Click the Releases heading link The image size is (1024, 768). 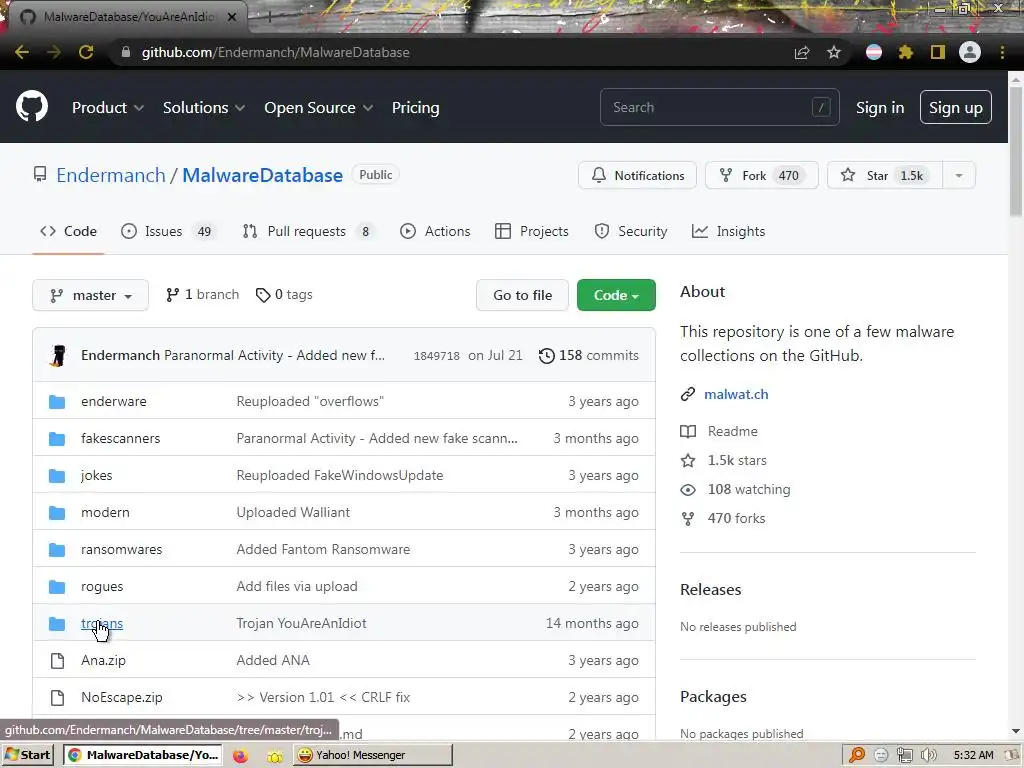tap(711, 590)
